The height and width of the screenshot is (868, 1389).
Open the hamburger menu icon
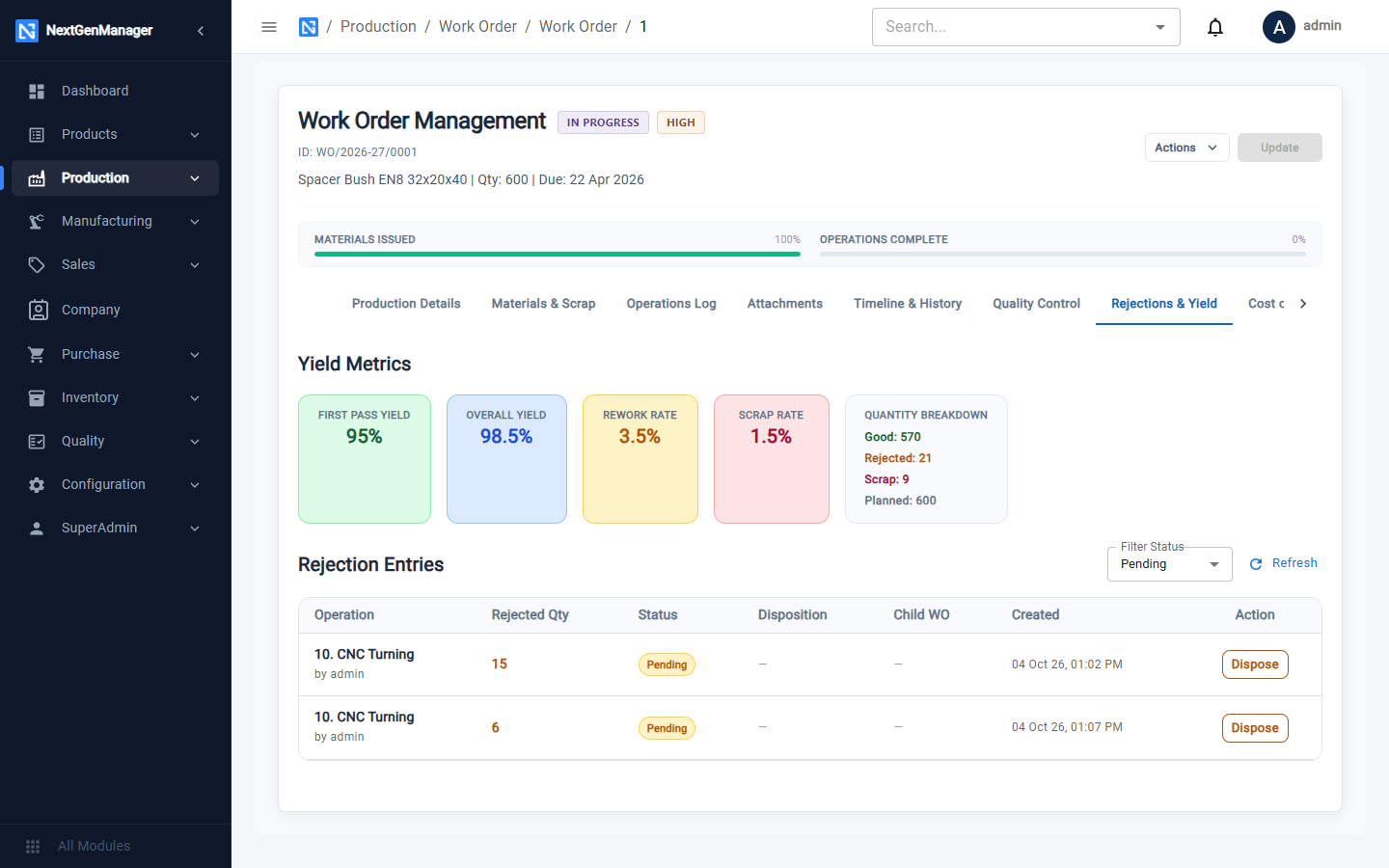tap(269, 27)
